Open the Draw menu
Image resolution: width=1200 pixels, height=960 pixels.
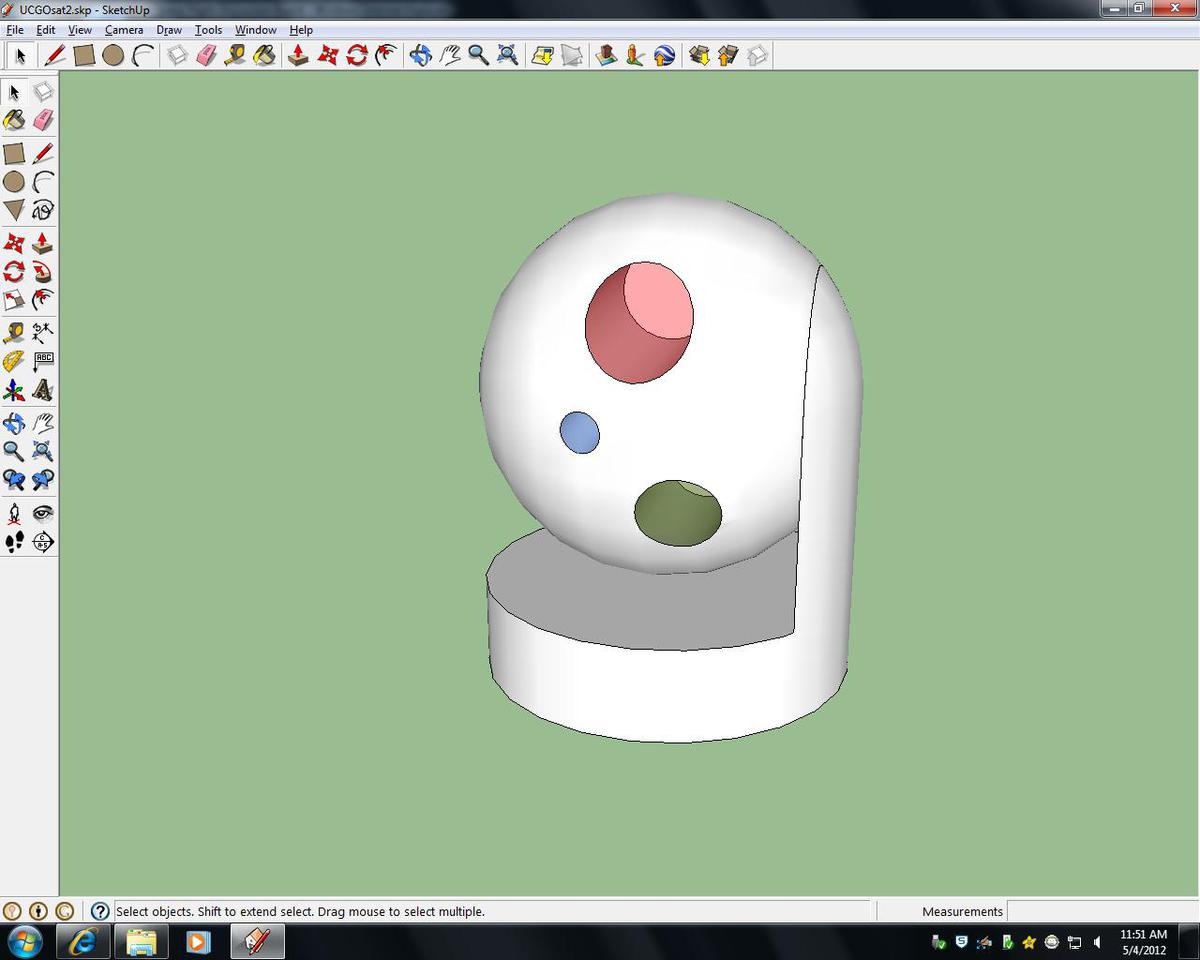pyautogui.click(x=169, y=30)
